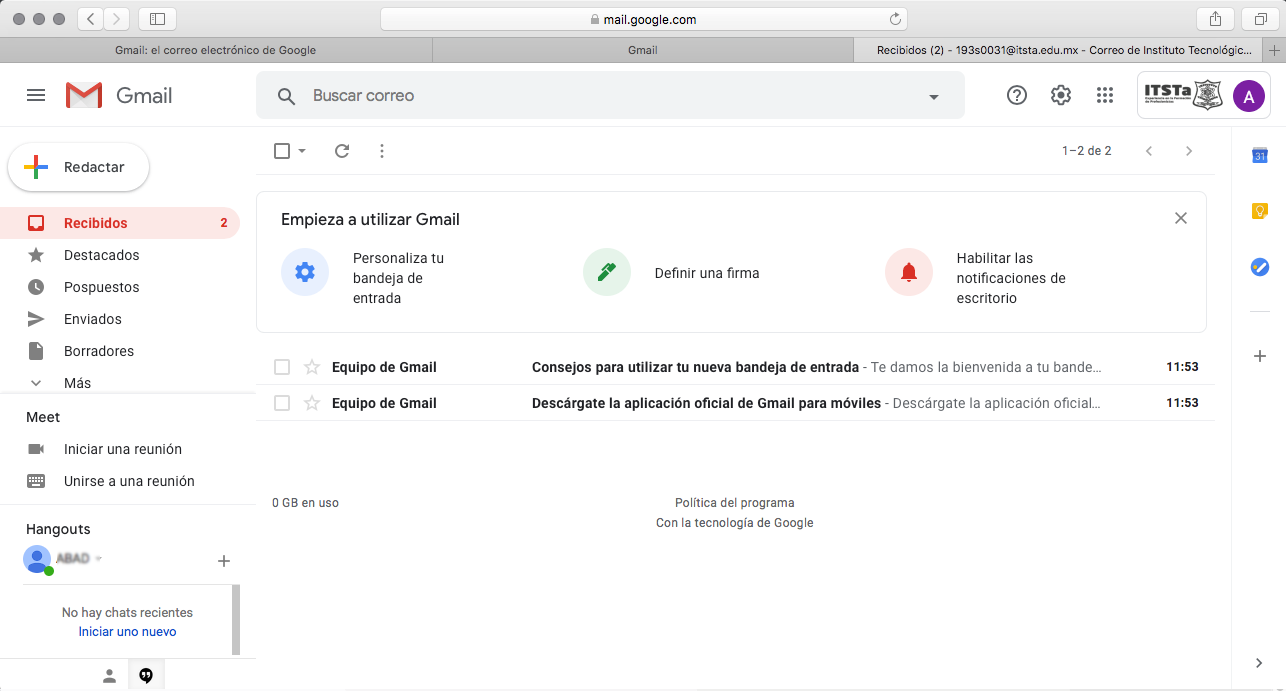Show Safari tab overview

[1259, 19]
